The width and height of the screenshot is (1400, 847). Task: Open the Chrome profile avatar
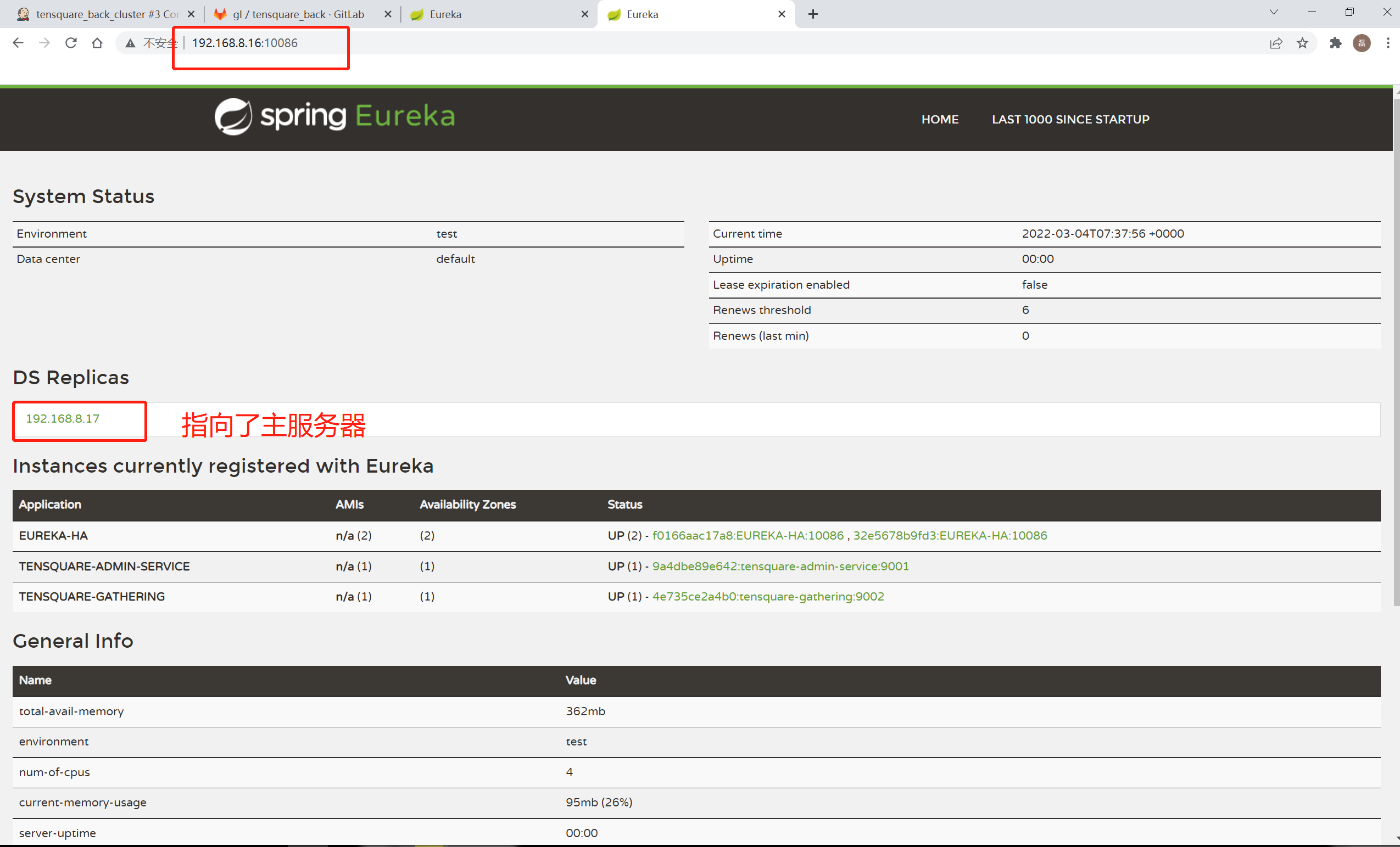click(x=1362, y=43)
